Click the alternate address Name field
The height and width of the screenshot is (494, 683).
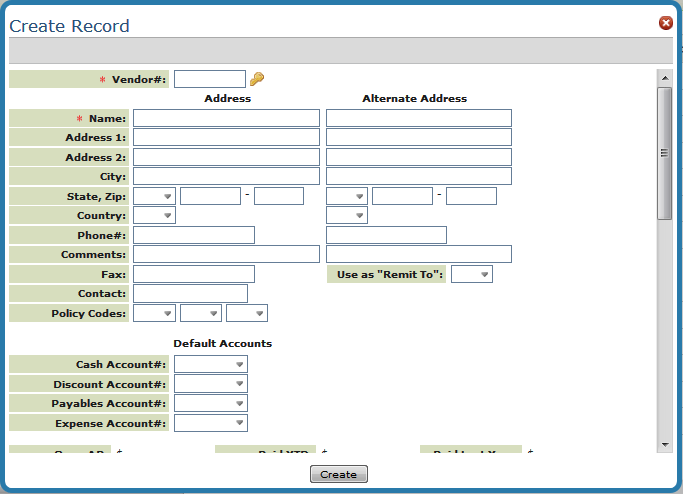pos(418,118)
